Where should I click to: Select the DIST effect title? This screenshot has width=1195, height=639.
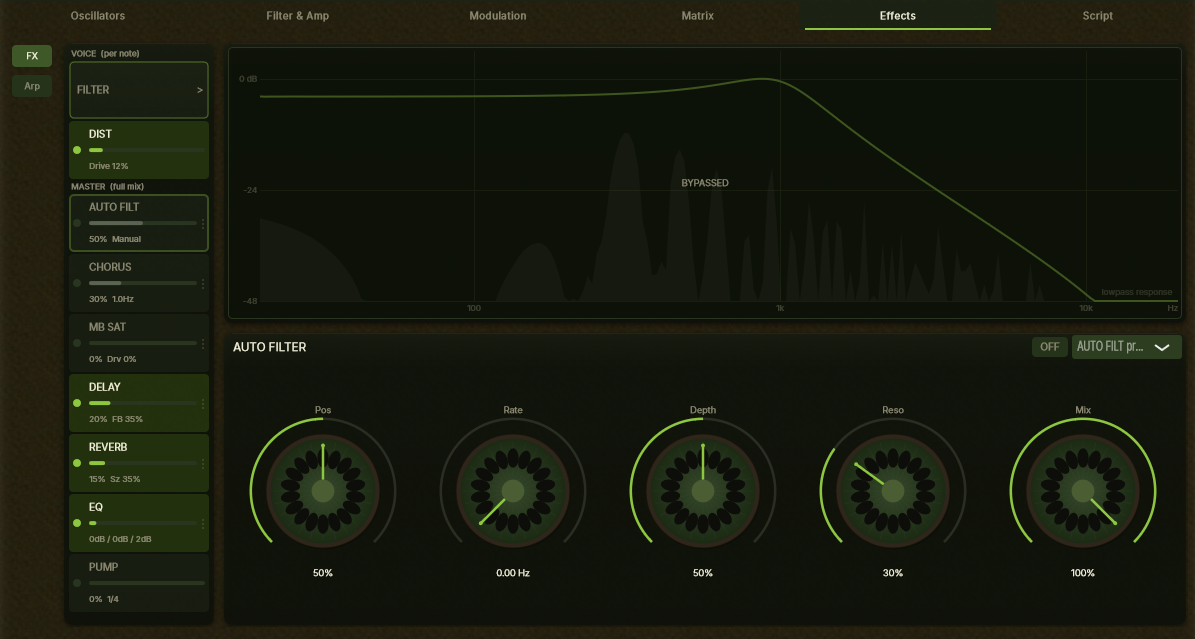tap(100, 134)
